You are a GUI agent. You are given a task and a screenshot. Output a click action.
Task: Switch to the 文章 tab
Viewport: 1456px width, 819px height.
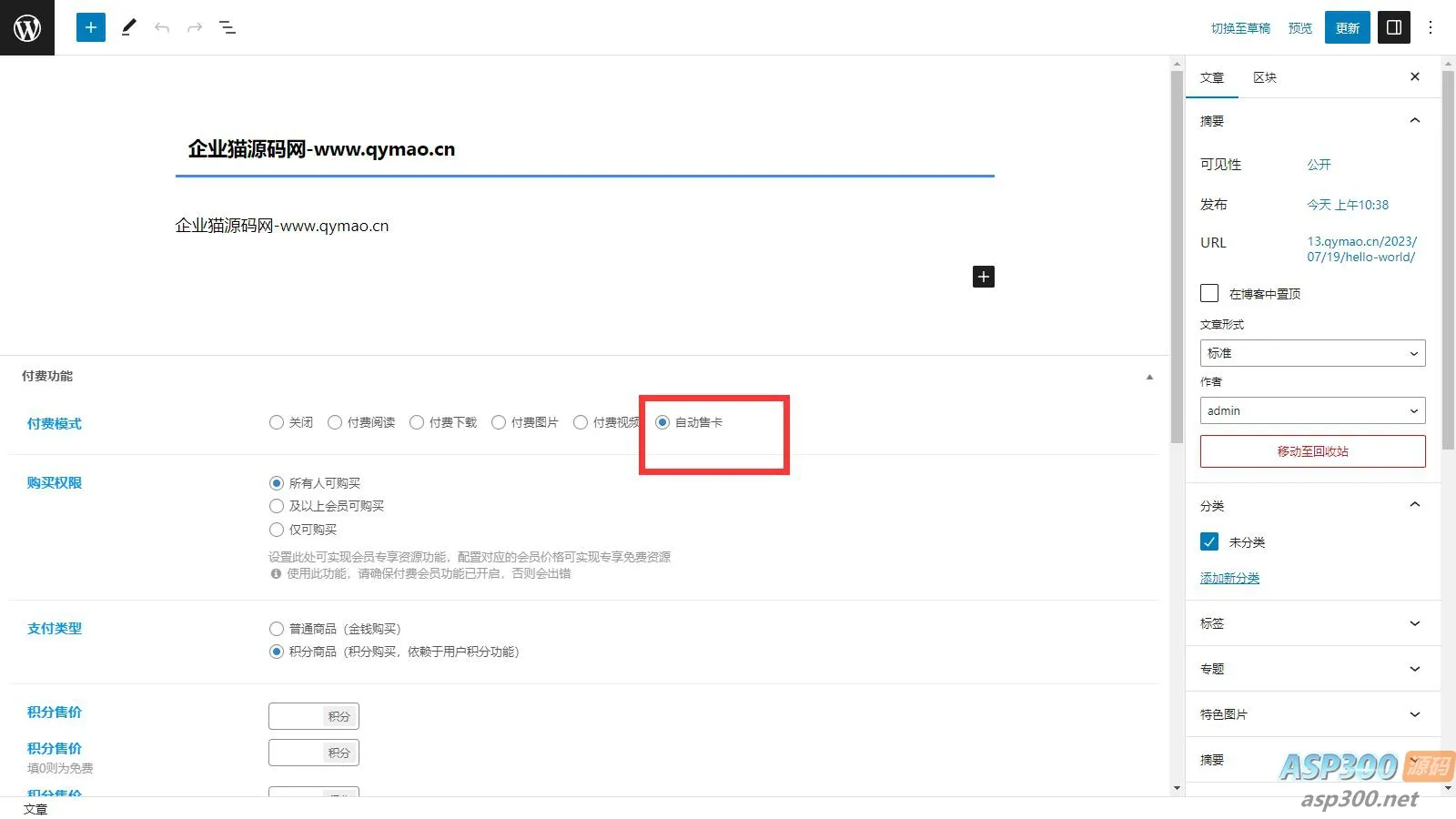(1212, 77)
